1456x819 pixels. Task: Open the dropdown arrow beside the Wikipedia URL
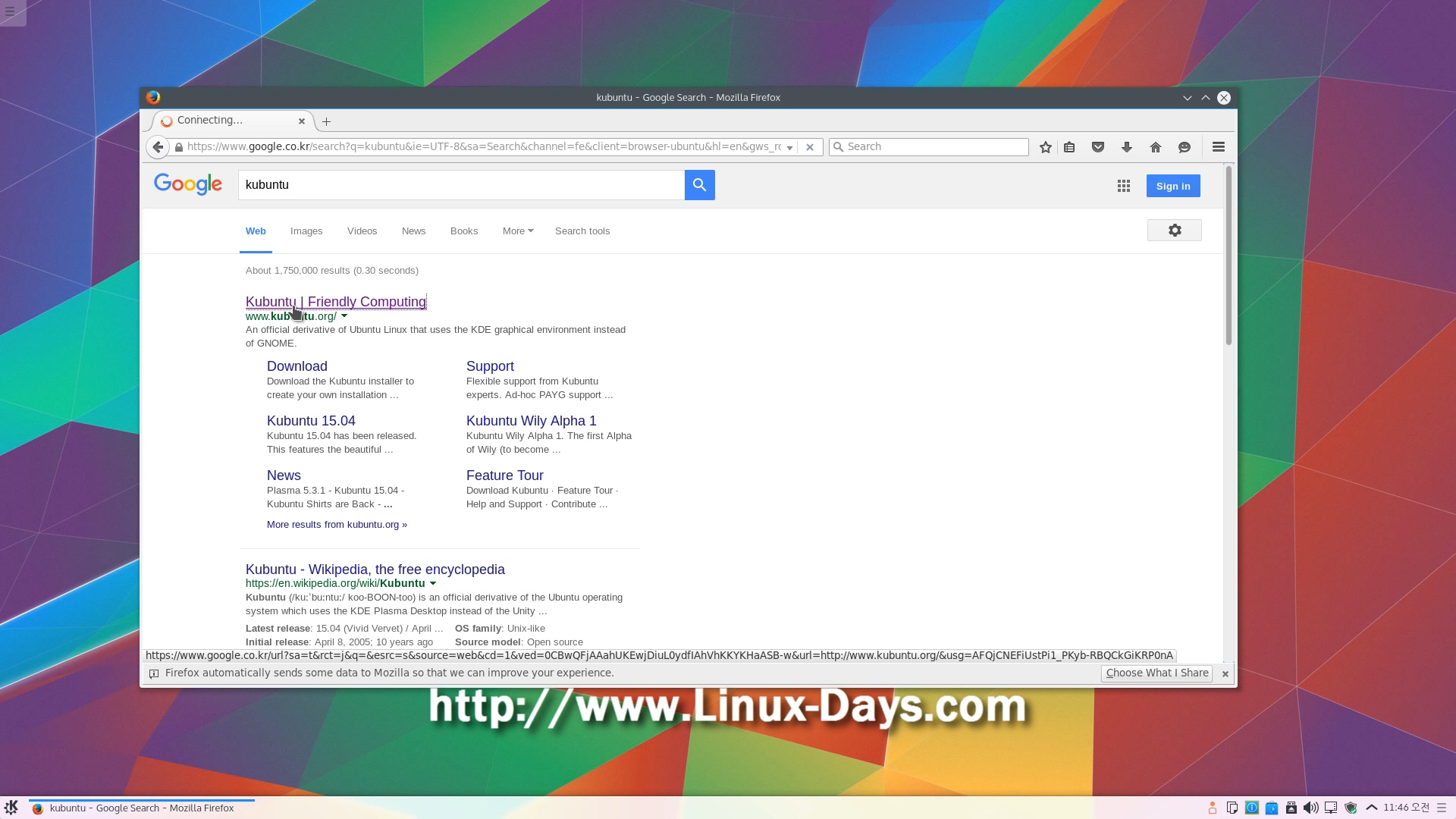pos(433,583)
